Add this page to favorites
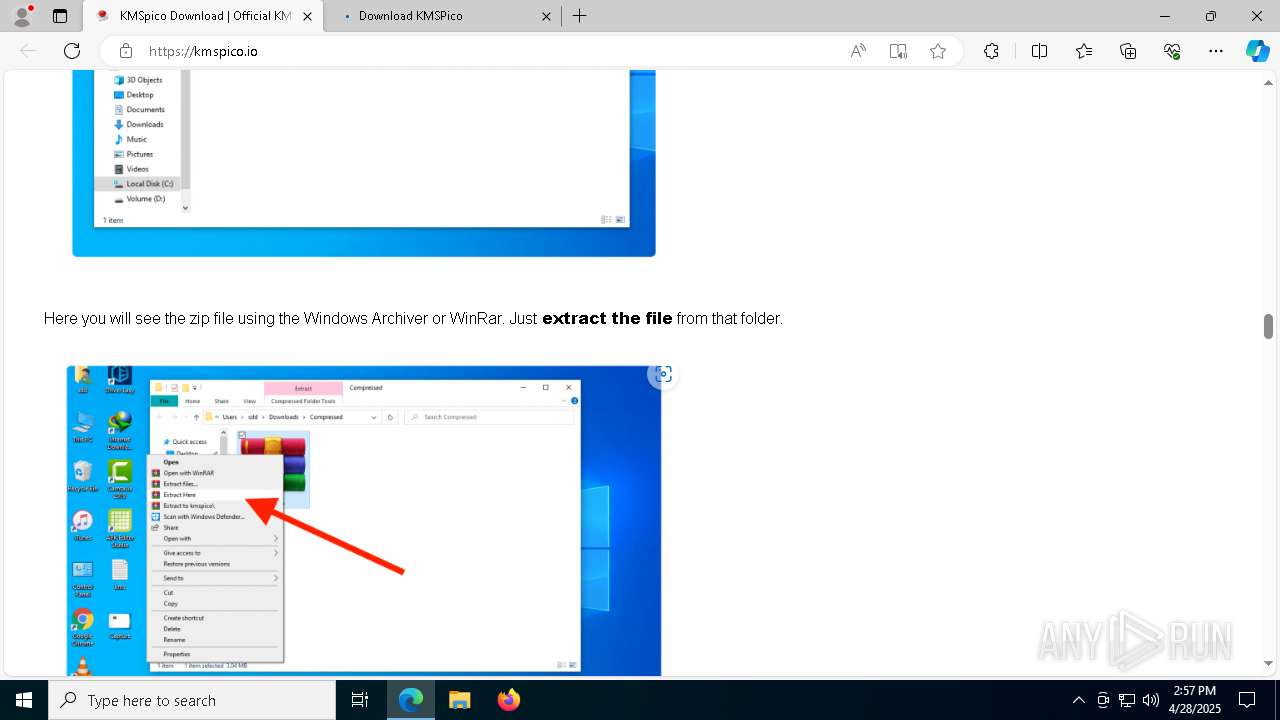Image resolution: width=1280 pixels, height=720 pixels. [938, 51]
